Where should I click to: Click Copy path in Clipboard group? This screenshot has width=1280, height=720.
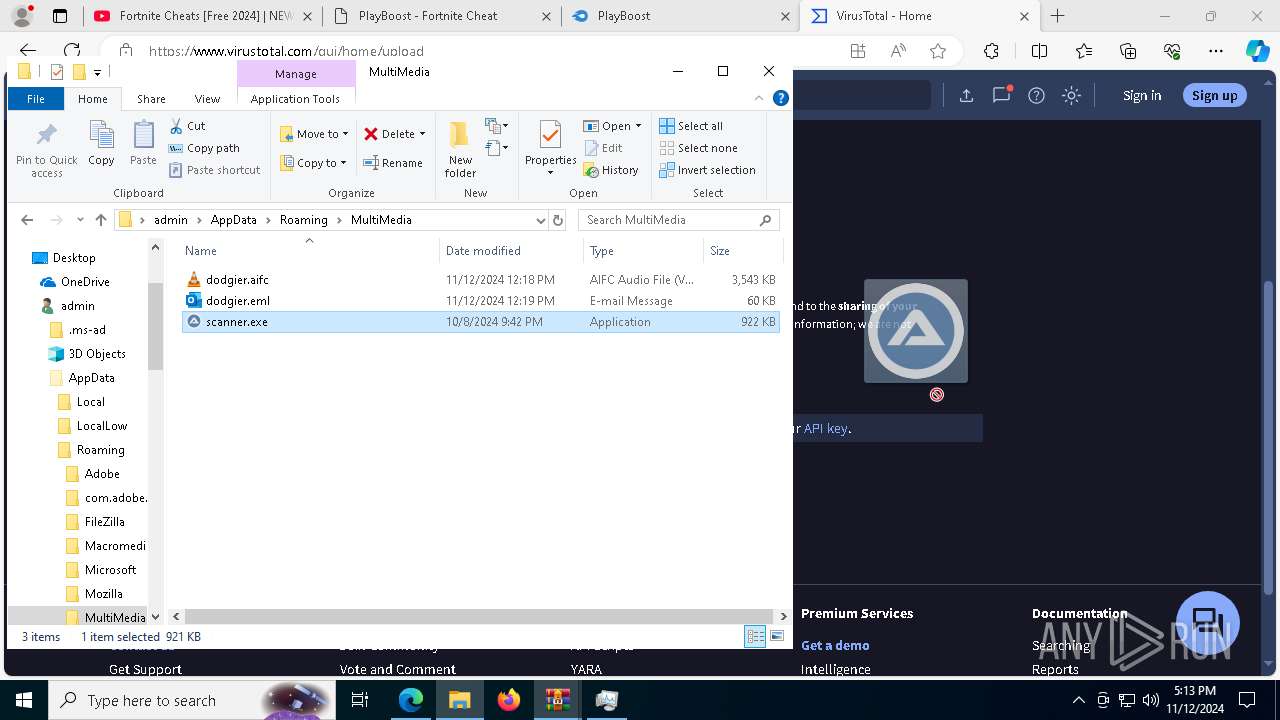pyautogui.click(x=204, y=148)
